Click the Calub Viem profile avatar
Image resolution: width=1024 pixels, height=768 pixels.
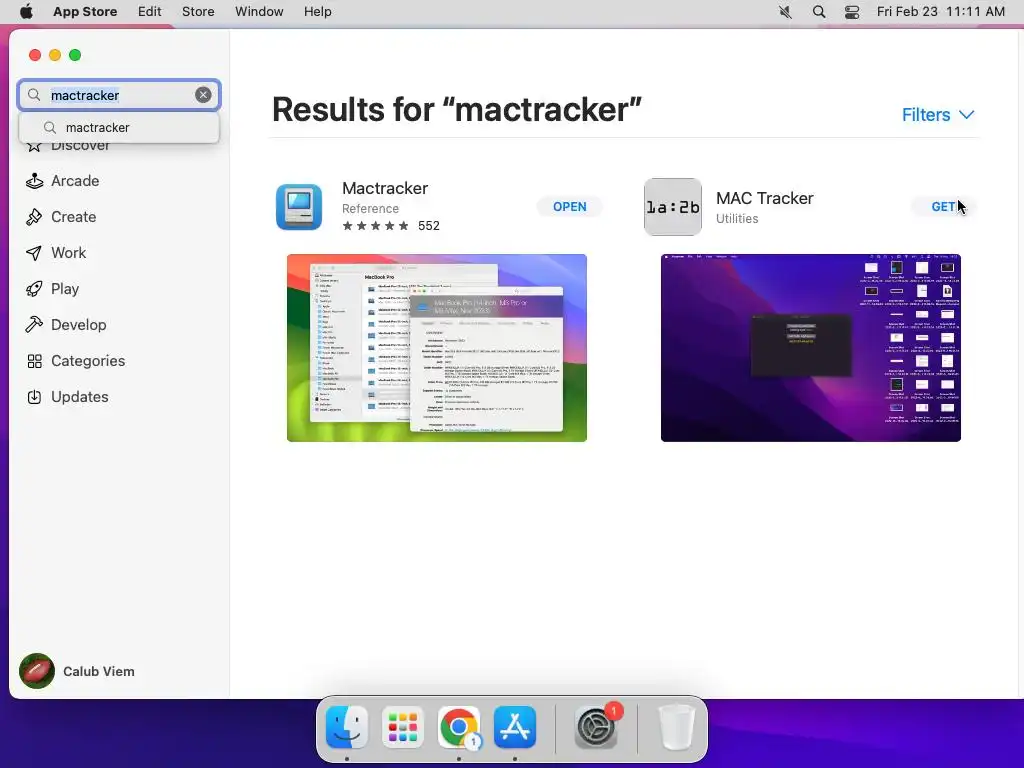tap(37, 671)
